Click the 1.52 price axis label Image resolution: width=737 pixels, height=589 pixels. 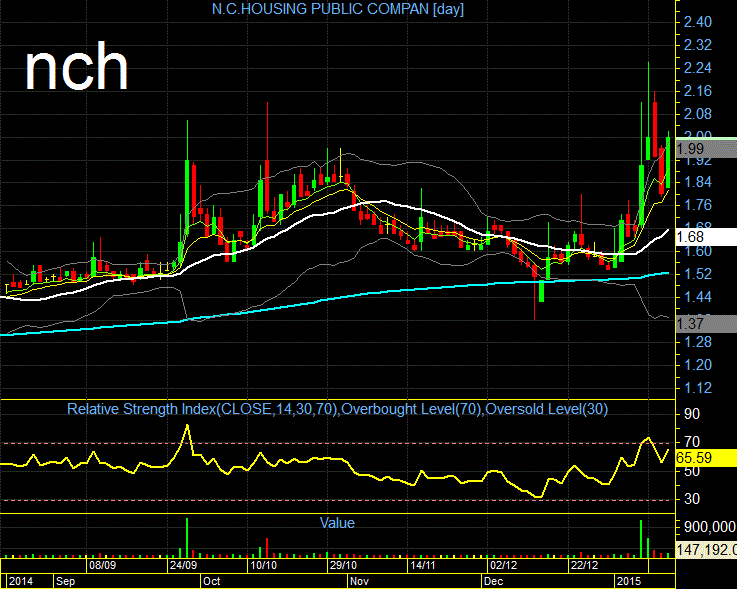tap(698, 274)
